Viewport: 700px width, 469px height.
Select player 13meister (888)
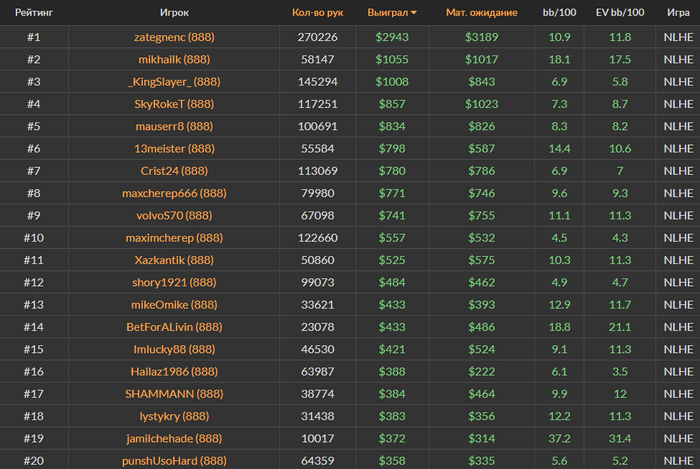coord(174,149)
